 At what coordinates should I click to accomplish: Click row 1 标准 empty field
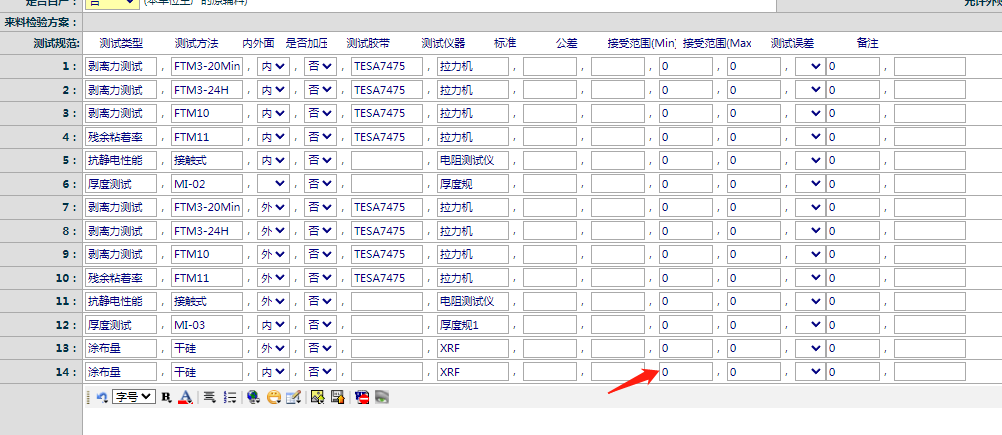[550, 66]
